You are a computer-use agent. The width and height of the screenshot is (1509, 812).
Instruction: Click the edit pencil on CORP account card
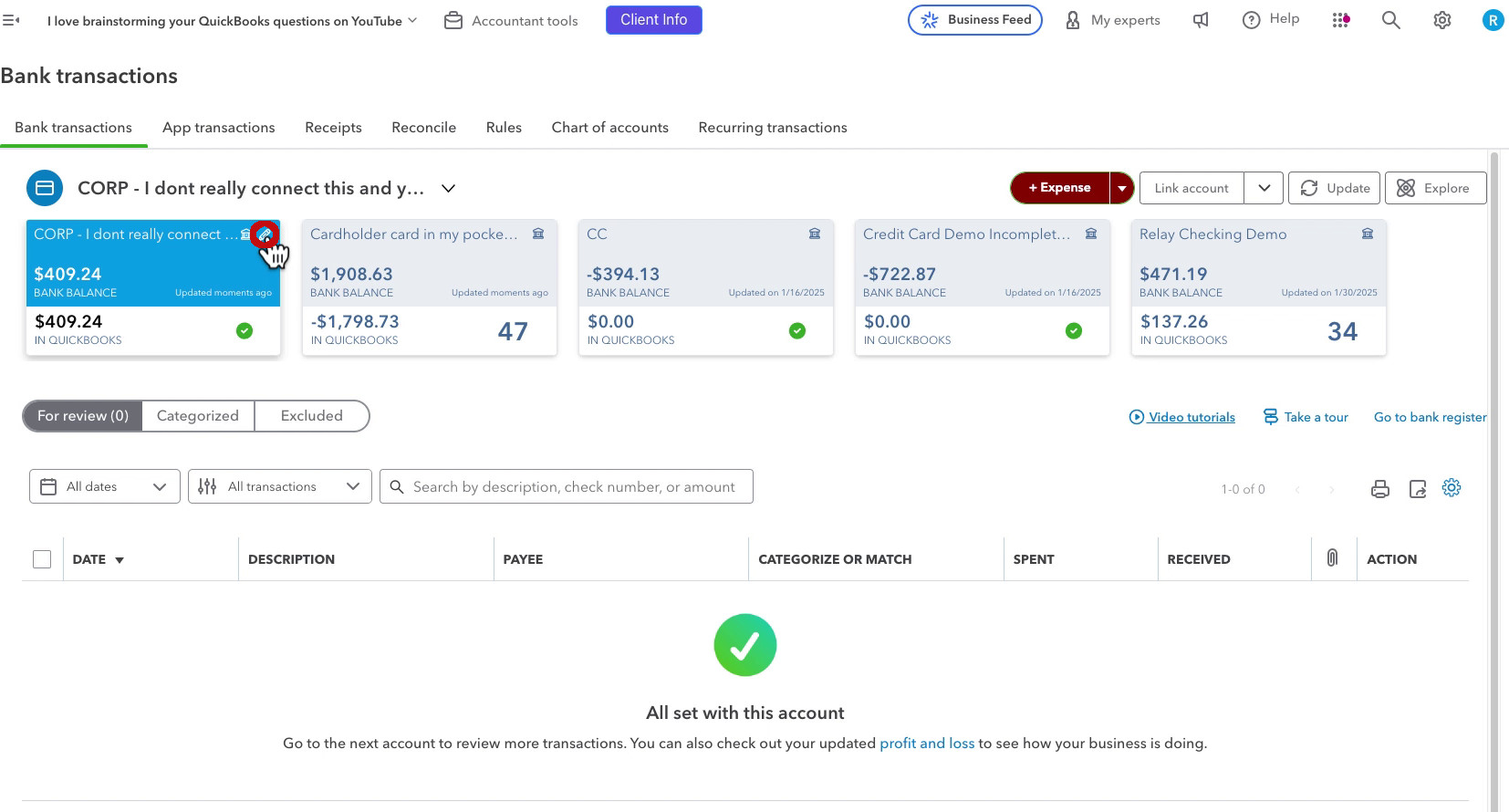pos(265,234)
